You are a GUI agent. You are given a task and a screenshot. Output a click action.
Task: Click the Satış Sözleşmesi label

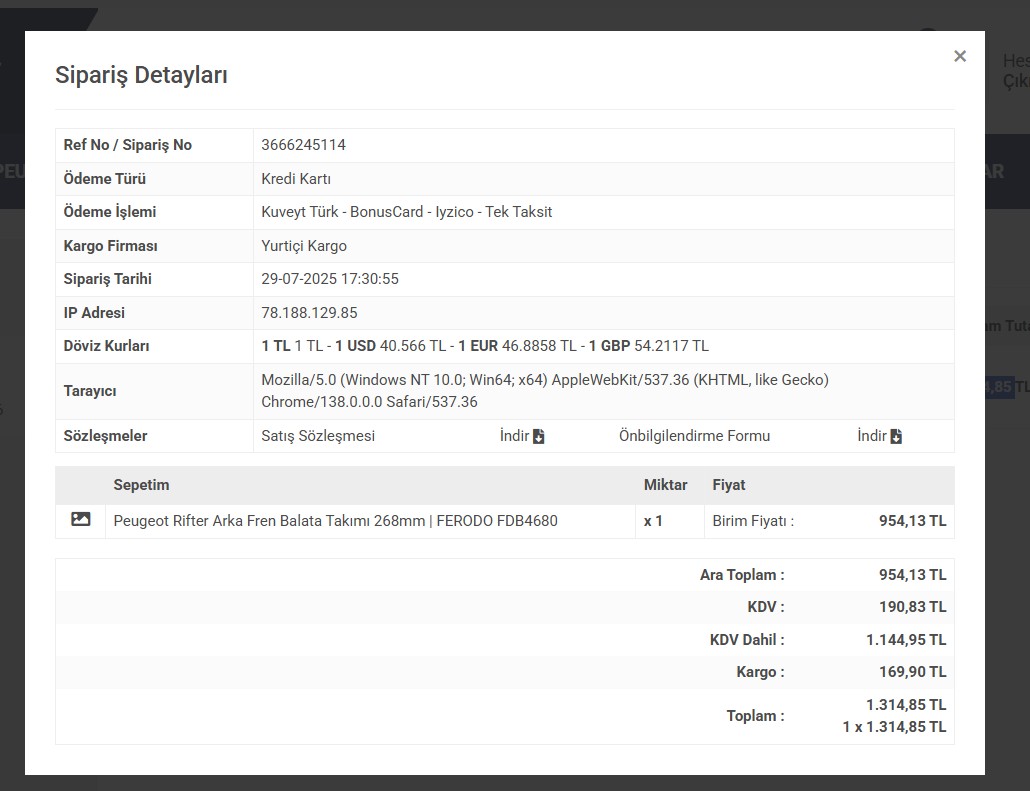(318, 436)
